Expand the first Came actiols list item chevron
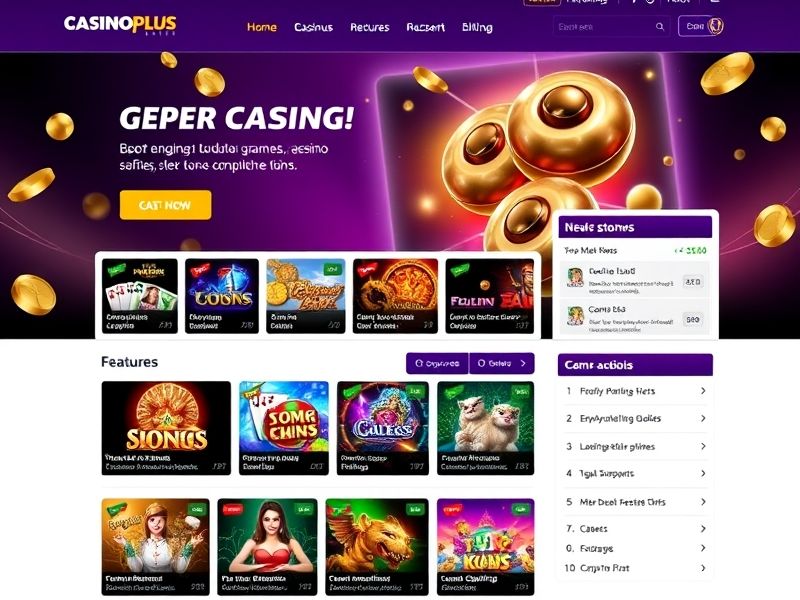 tap(703, 391)
